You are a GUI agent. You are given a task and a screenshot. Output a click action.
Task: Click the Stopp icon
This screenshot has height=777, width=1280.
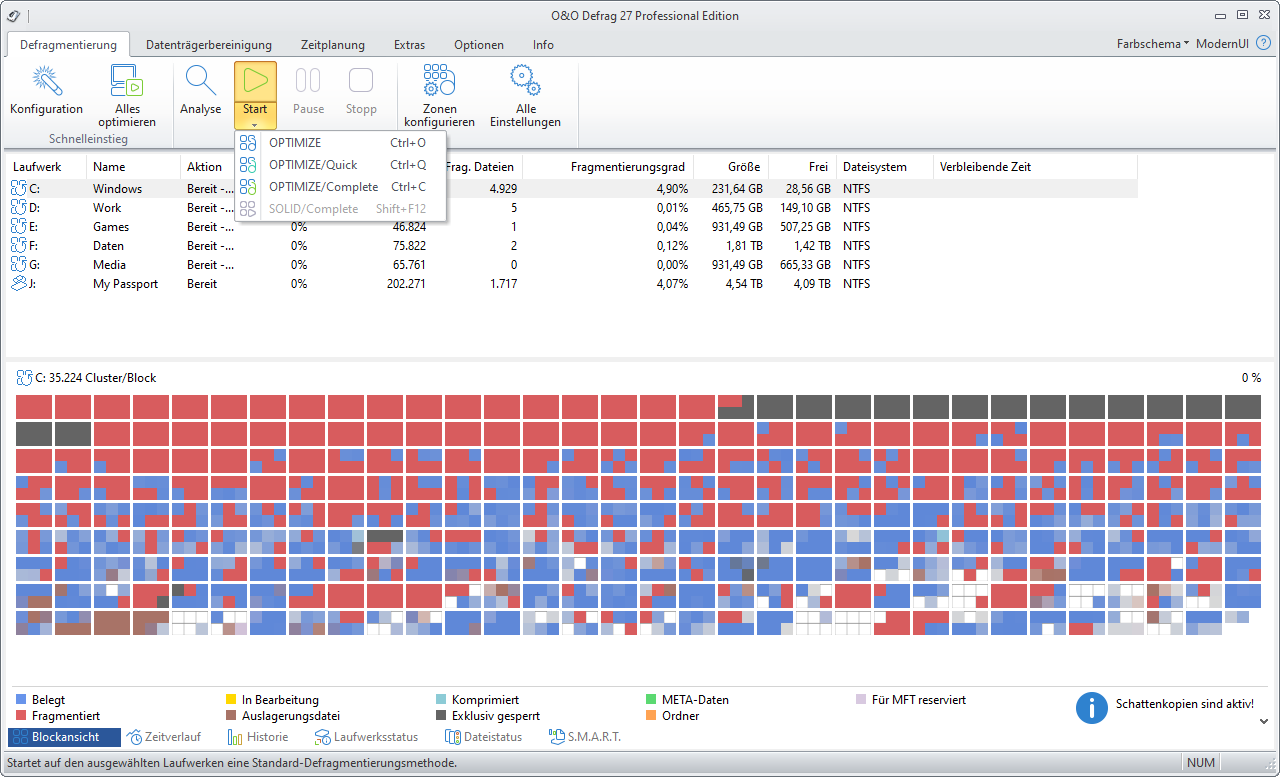361,81
